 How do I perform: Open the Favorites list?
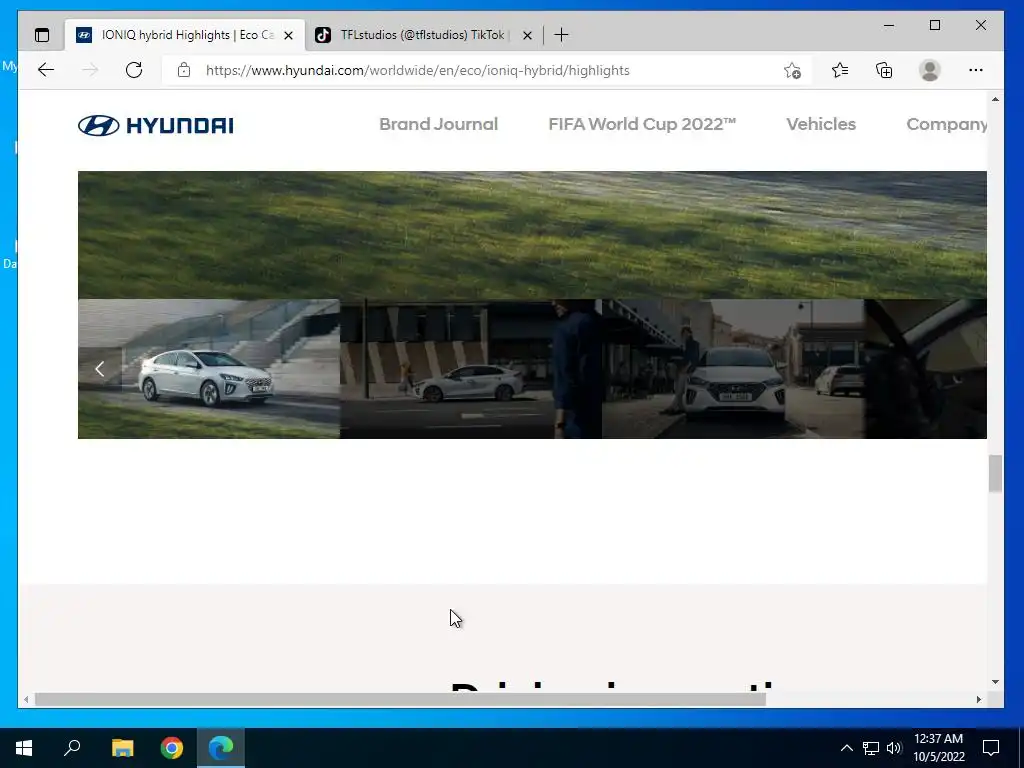click(x=840, y=70)
